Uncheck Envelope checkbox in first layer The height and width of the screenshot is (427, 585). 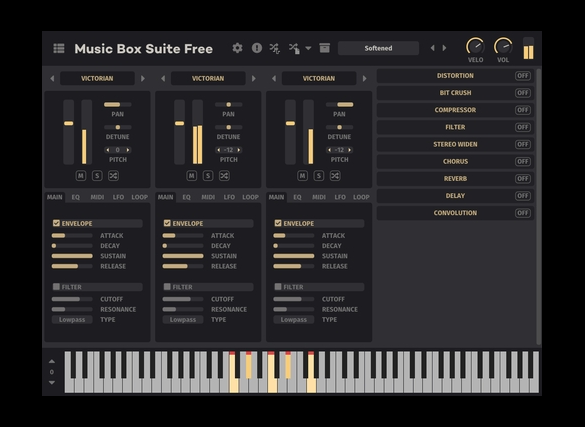coord(56,223)
